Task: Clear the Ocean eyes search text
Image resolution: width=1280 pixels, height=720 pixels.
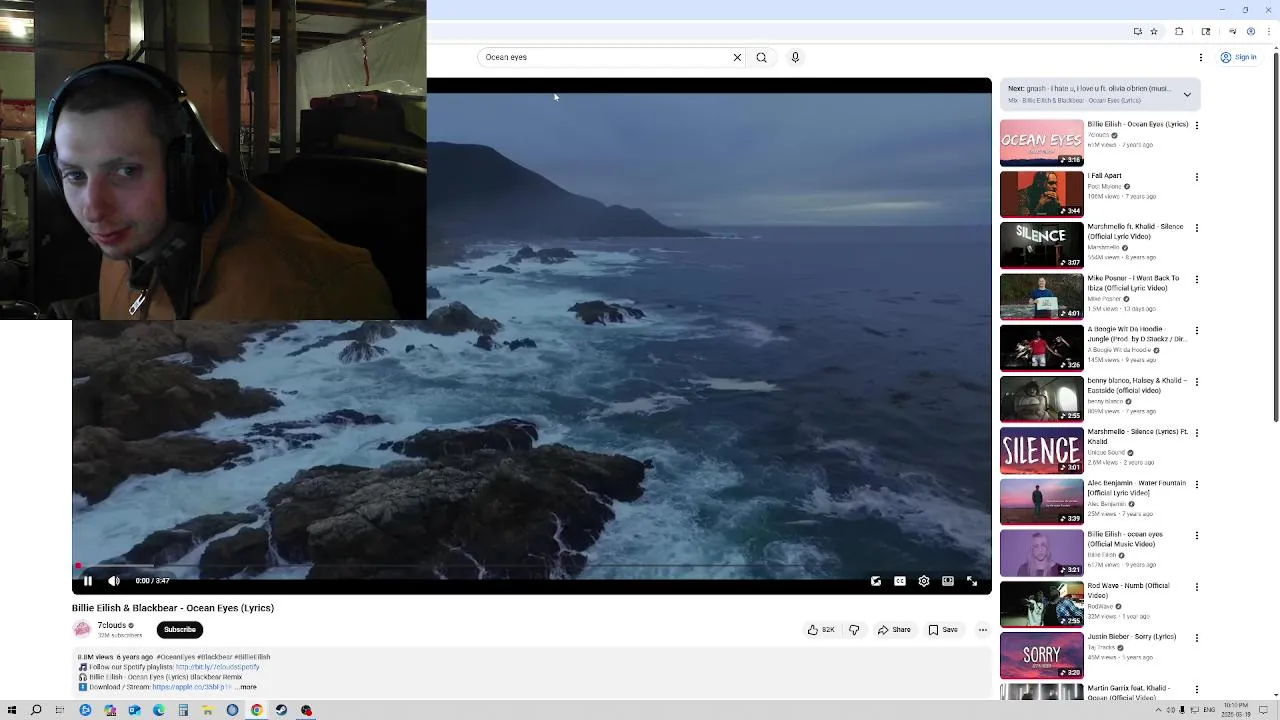Action: coord(738,57)
